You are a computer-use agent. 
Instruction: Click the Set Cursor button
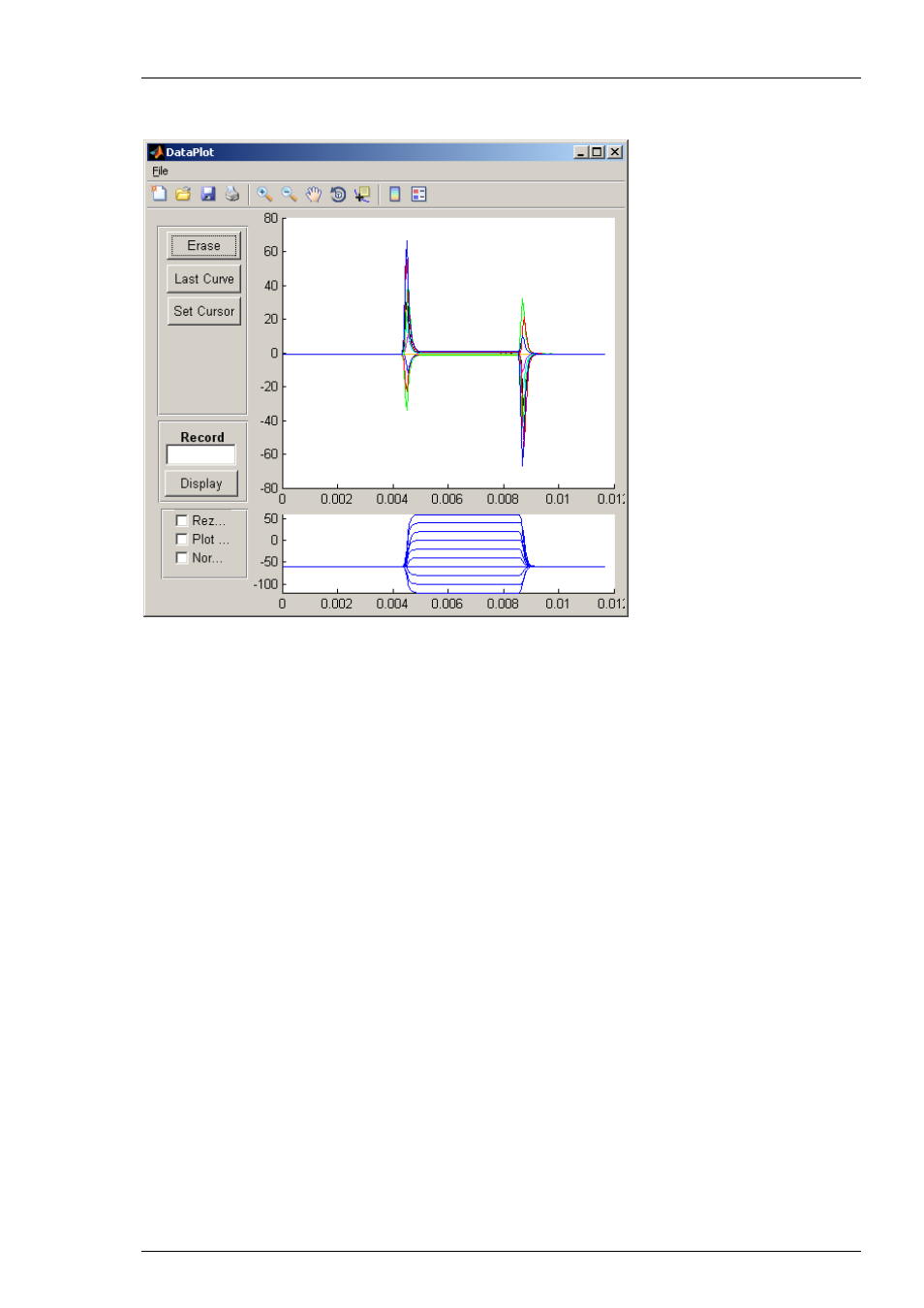[203, 311]
